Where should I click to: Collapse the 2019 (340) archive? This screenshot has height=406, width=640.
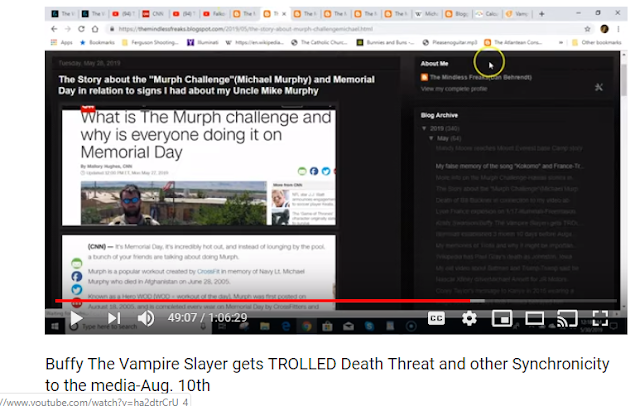coord(424,128)
